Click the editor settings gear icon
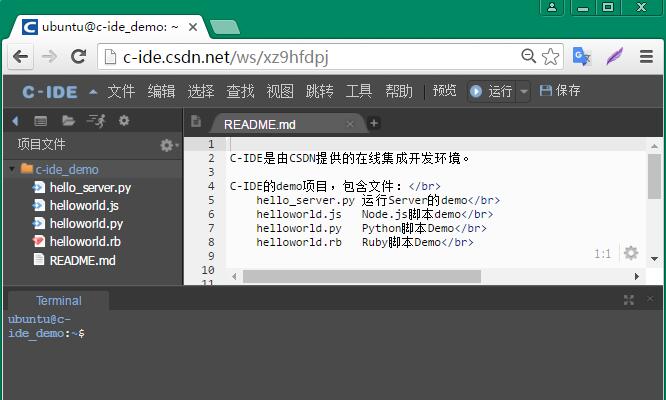This screenshot has width=666, height=400. [x=631, y=253]
